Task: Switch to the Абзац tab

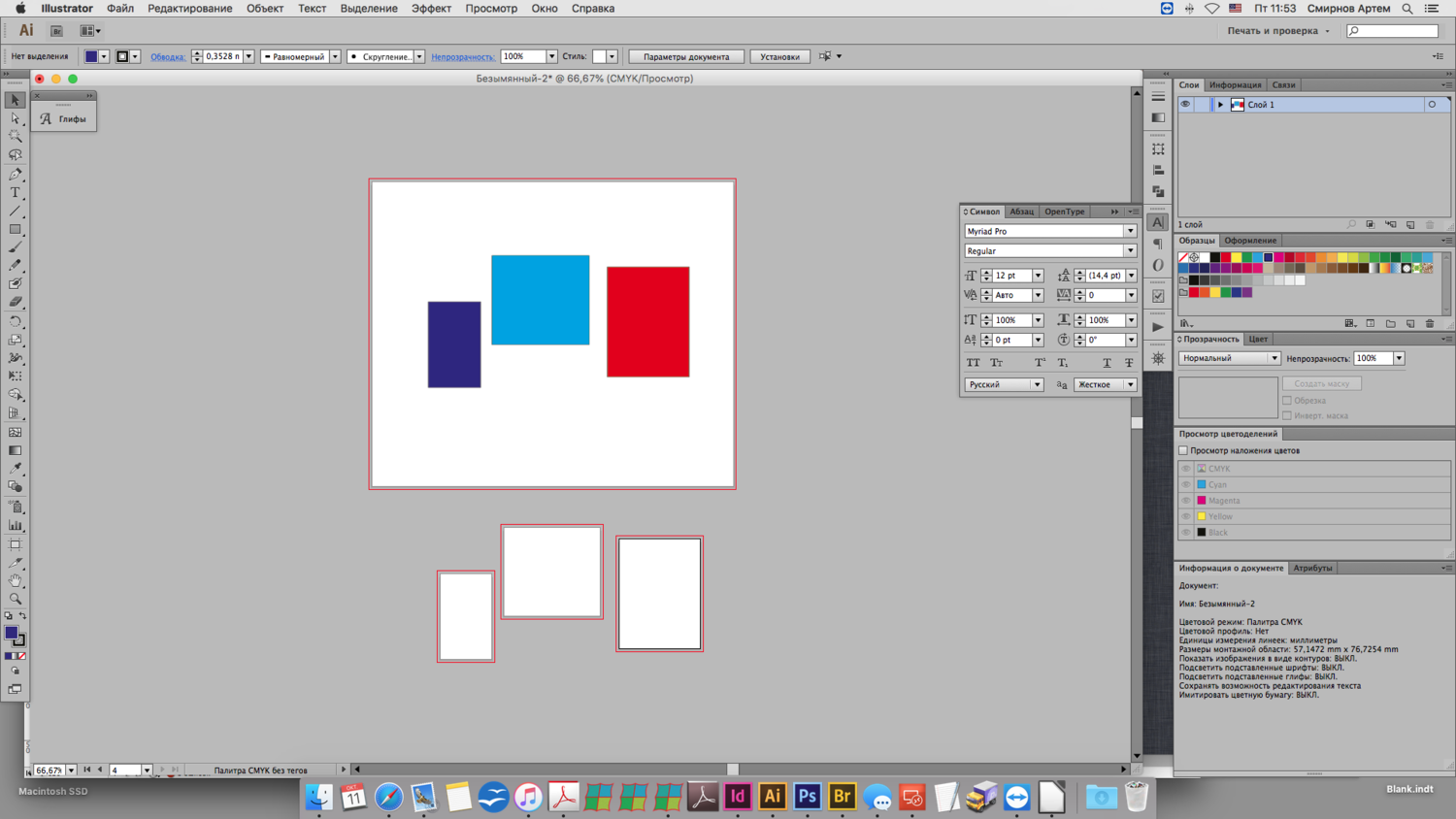Action: [x=1021, y=212]
